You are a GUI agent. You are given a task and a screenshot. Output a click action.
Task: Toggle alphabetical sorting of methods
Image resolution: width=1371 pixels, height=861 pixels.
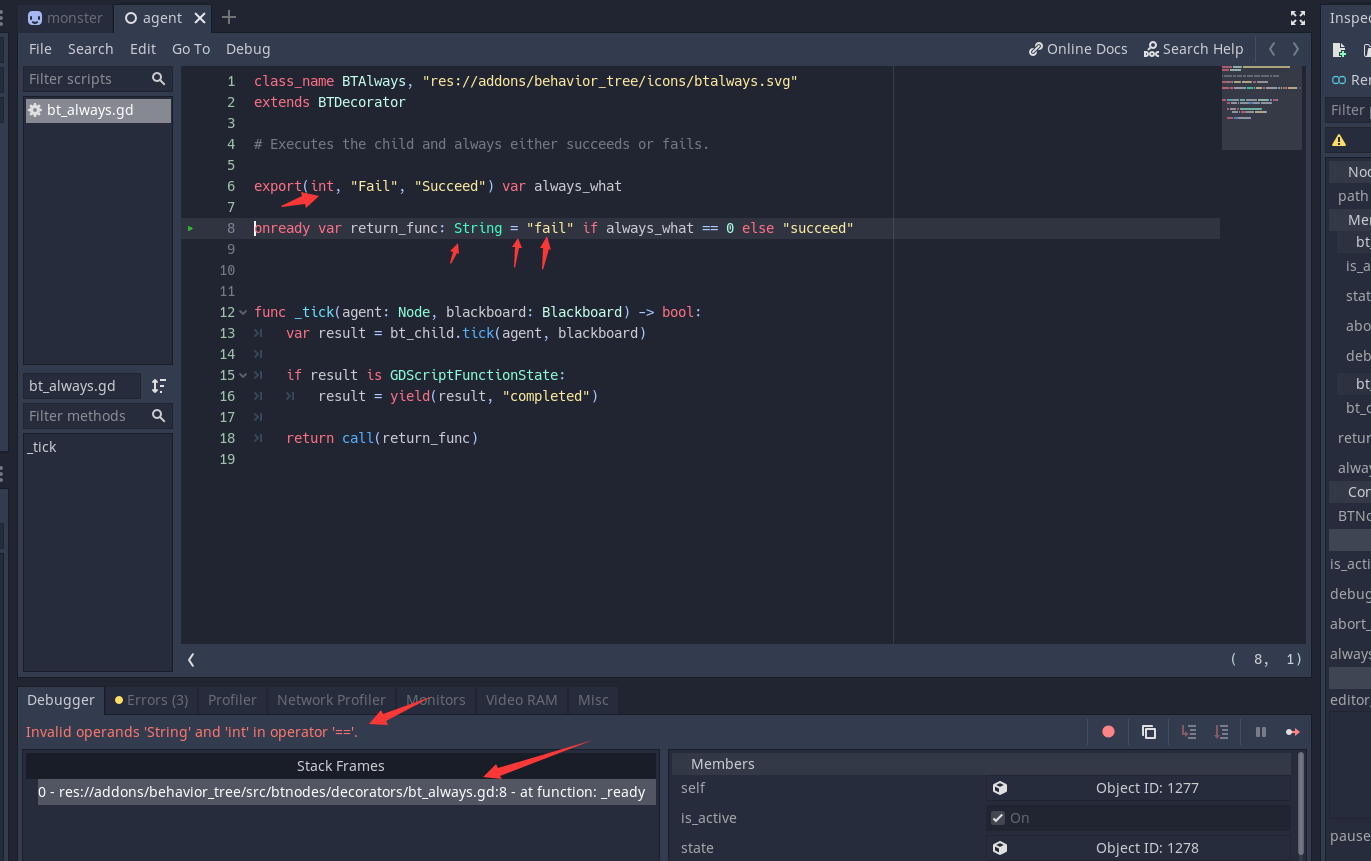pyautogui.click(x=159, y=386)
